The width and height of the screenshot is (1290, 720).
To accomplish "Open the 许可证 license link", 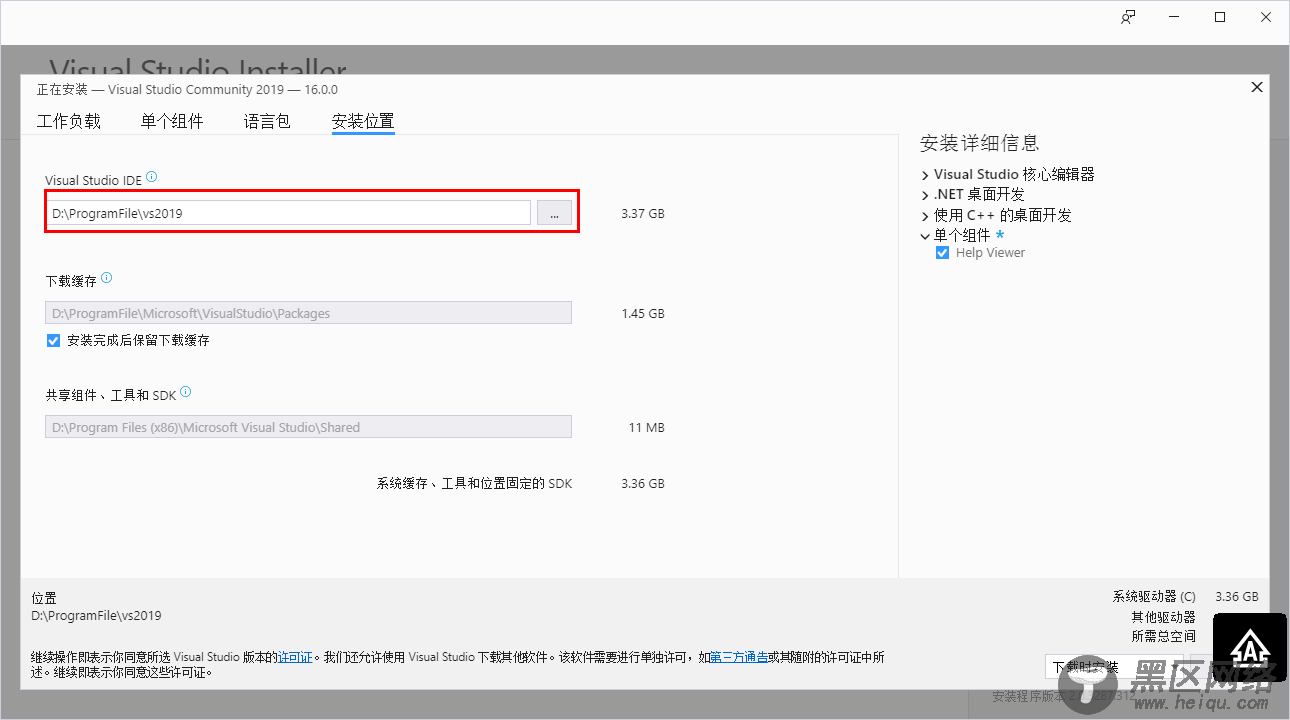I will [296, 657].
